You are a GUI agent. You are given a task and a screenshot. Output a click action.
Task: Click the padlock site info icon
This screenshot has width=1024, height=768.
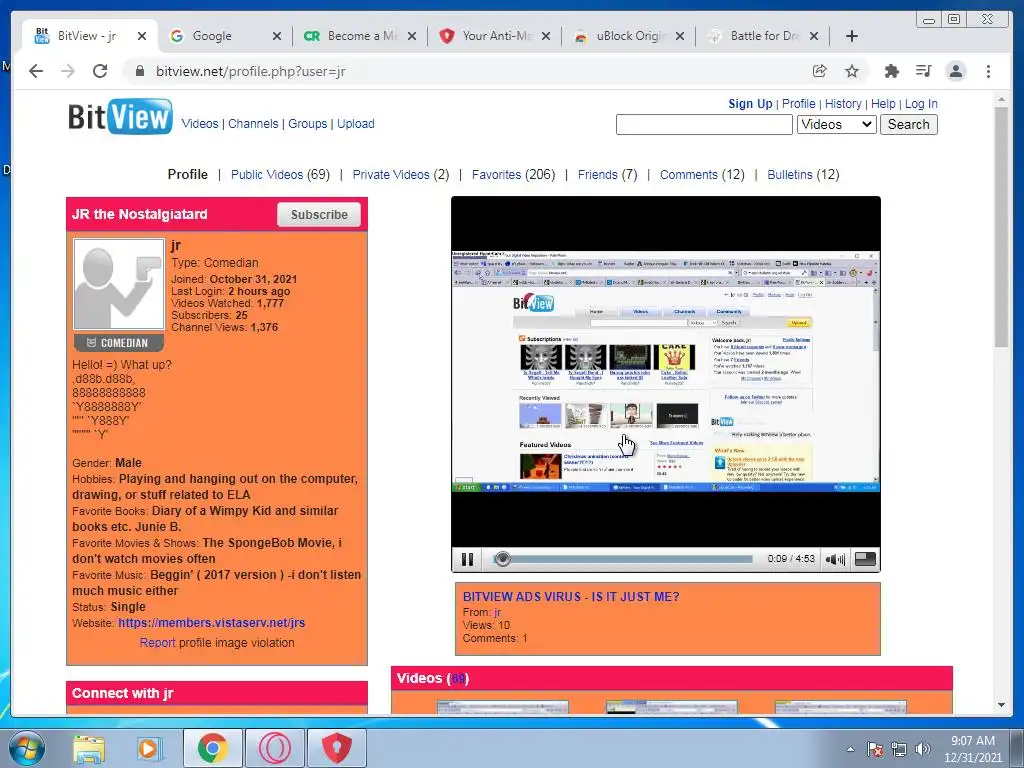139,71
